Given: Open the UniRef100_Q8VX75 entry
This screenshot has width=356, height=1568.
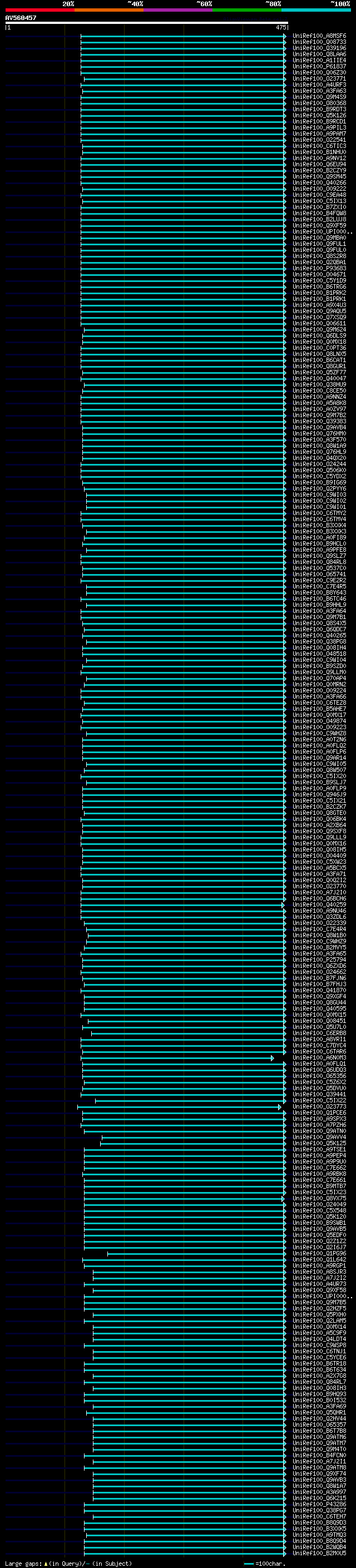Looking at the screenshot, I should [x=319, y=1198].
